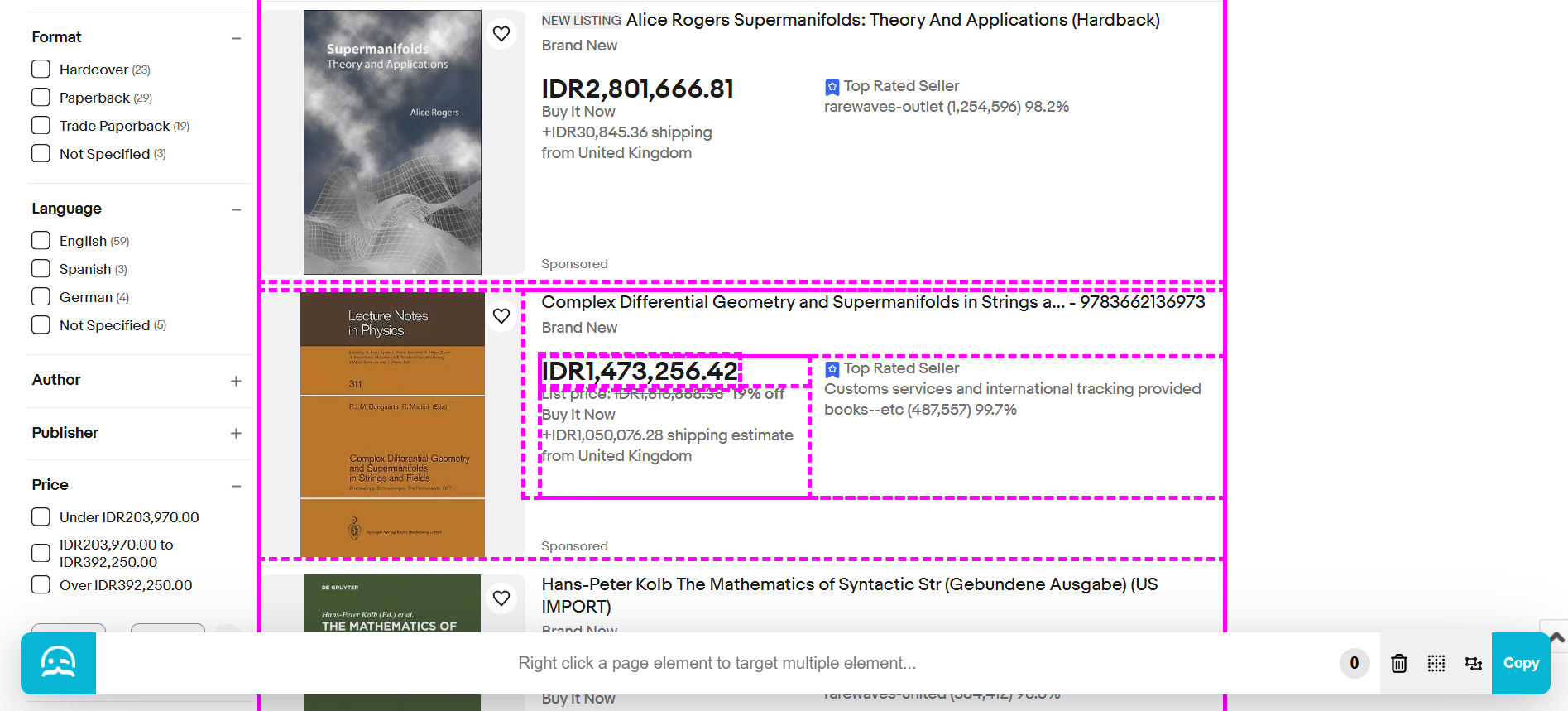The height and width of the screenshot is (711, 1568).
Task: Click the trash icon to clear selections
Action: pos(1398,663)
